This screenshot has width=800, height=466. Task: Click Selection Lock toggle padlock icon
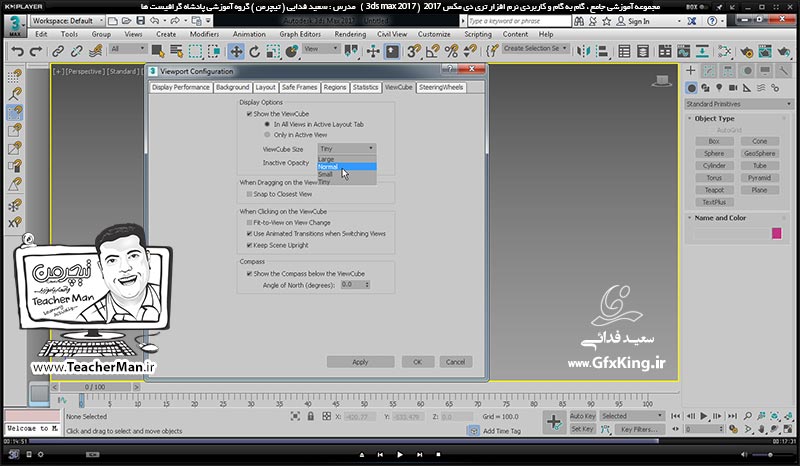pos(311,416)
